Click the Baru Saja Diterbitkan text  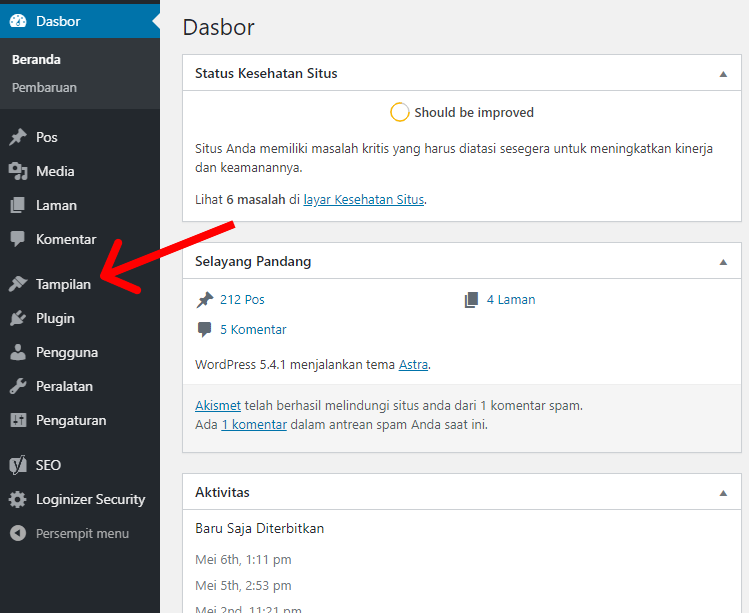pyautogui.click(x=259, y=528)
